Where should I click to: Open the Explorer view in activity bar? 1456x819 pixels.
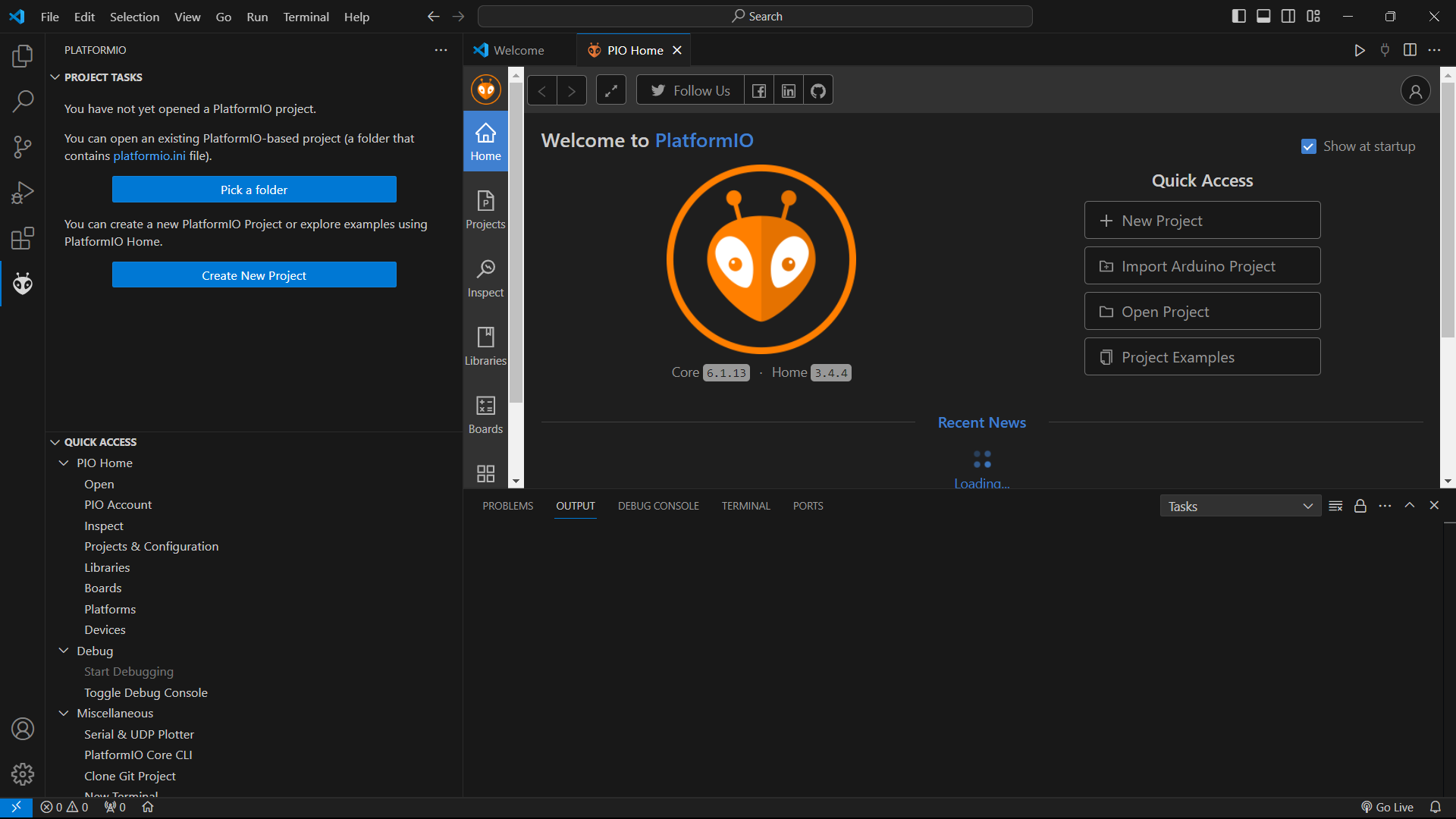click(23, 55)
